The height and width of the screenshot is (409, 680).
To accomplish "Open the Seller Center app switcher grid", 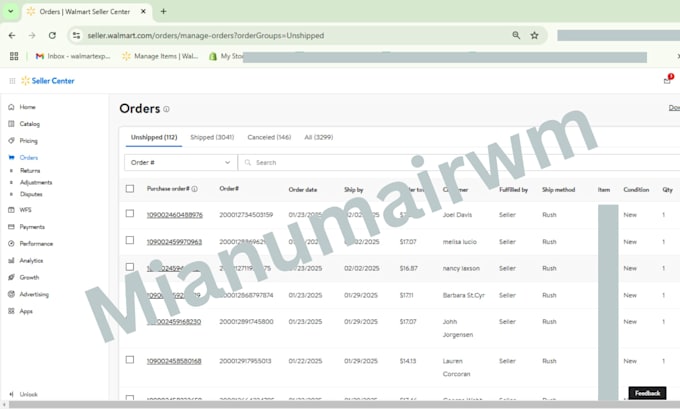I will (x=12, y=81).
